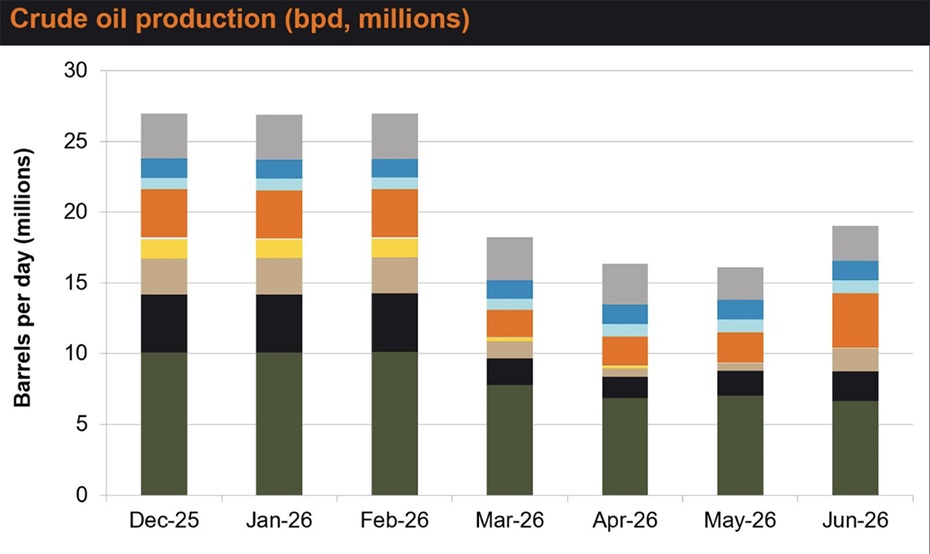Click the x-axis label "Mar-26"
Screen dimensions: 930x554
[x=509, y=520]
